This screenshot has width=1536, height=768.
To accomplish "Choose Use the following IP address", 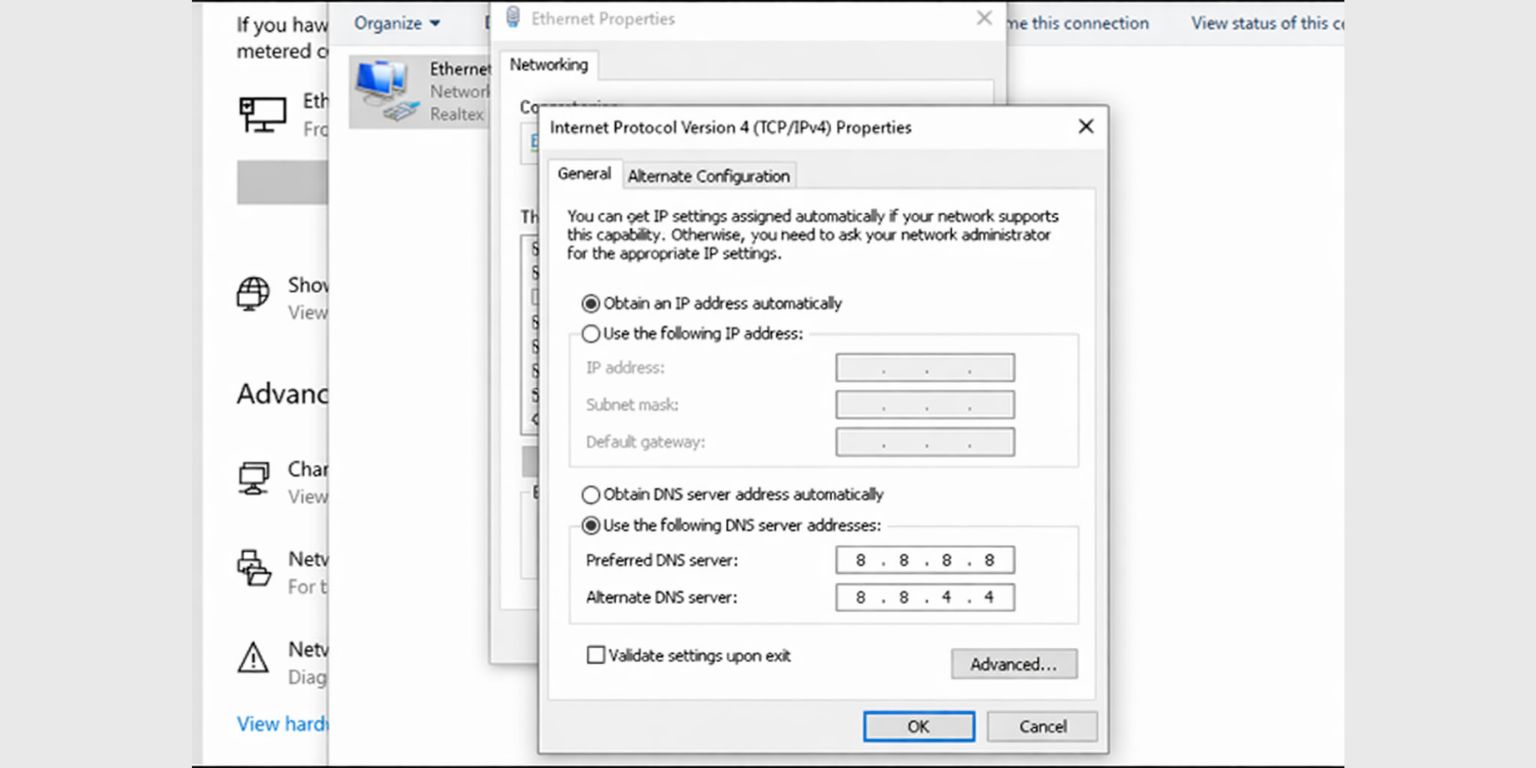I will tap(590, 333).
